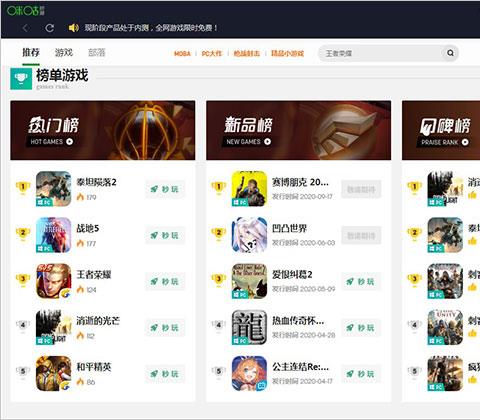The width and height of the screenshot is (480, 420).
Task: Click the trophy icon beside 榜单游戏
Action: (x=21, y=79)
